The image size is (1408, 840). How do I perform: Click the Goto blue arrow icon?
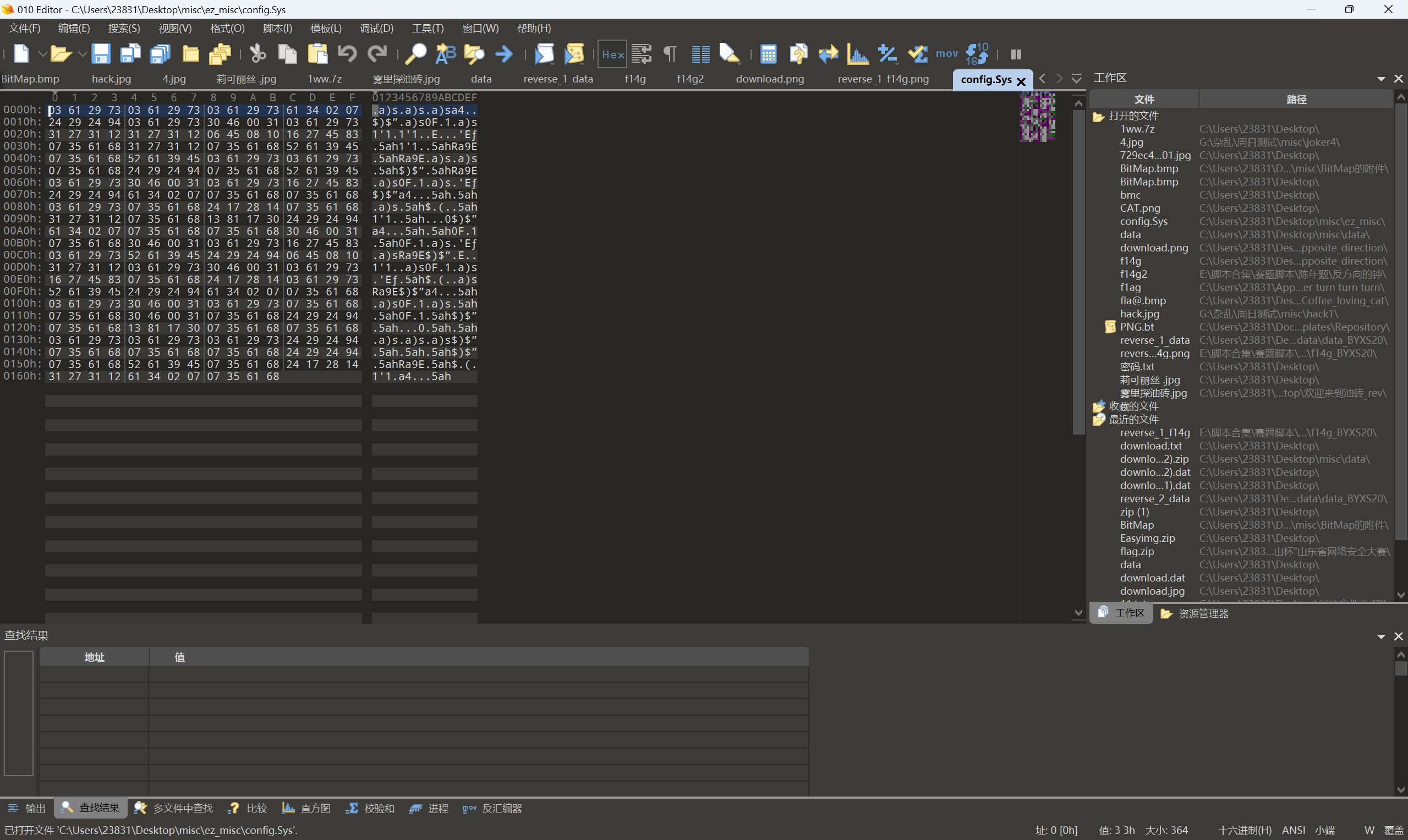click(503, 54)
